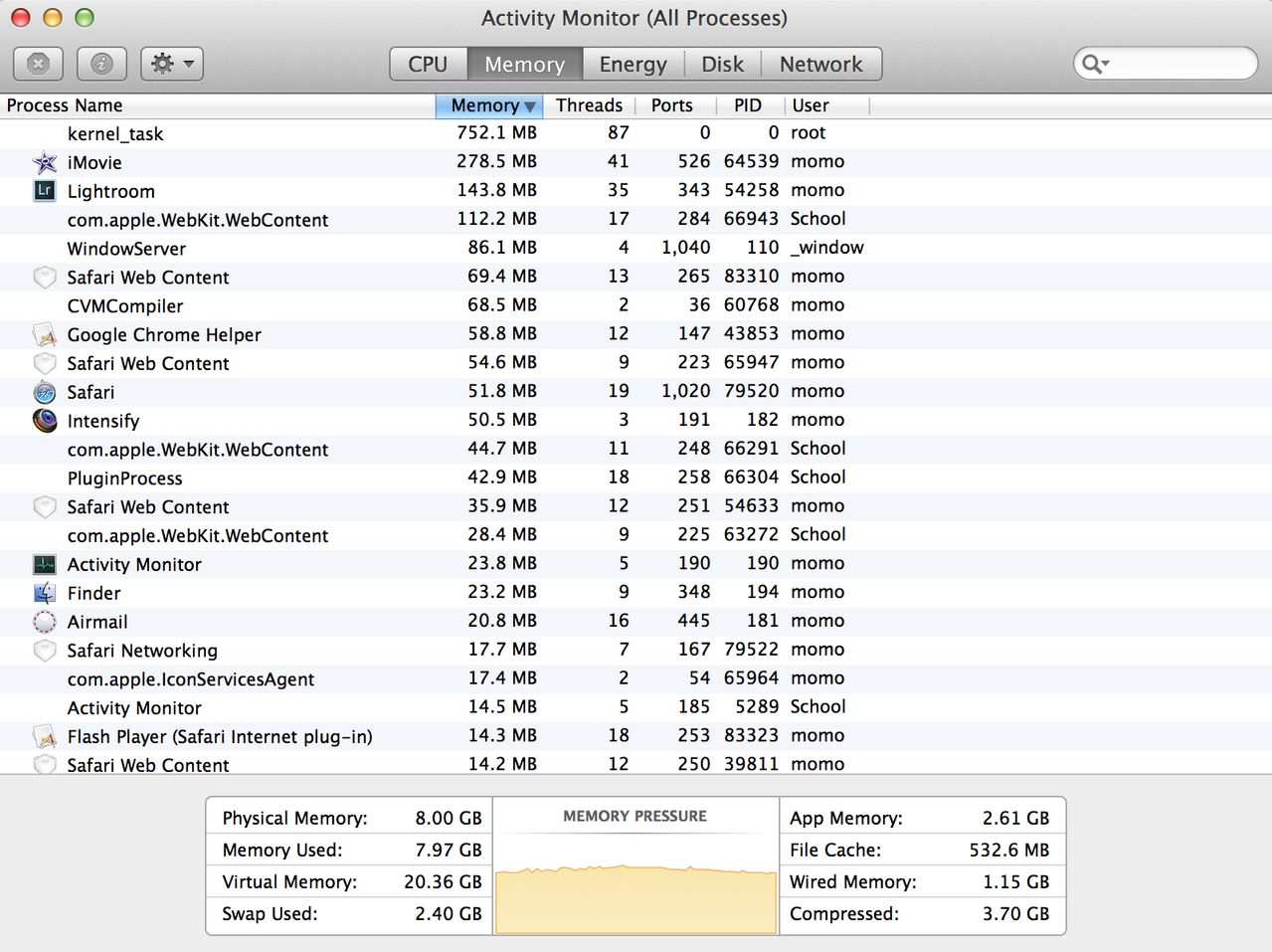The image size is (1272, 952).
Task: Click the shield icon for Safari Web Content 69.4 MB
Action: pos(45,278)
